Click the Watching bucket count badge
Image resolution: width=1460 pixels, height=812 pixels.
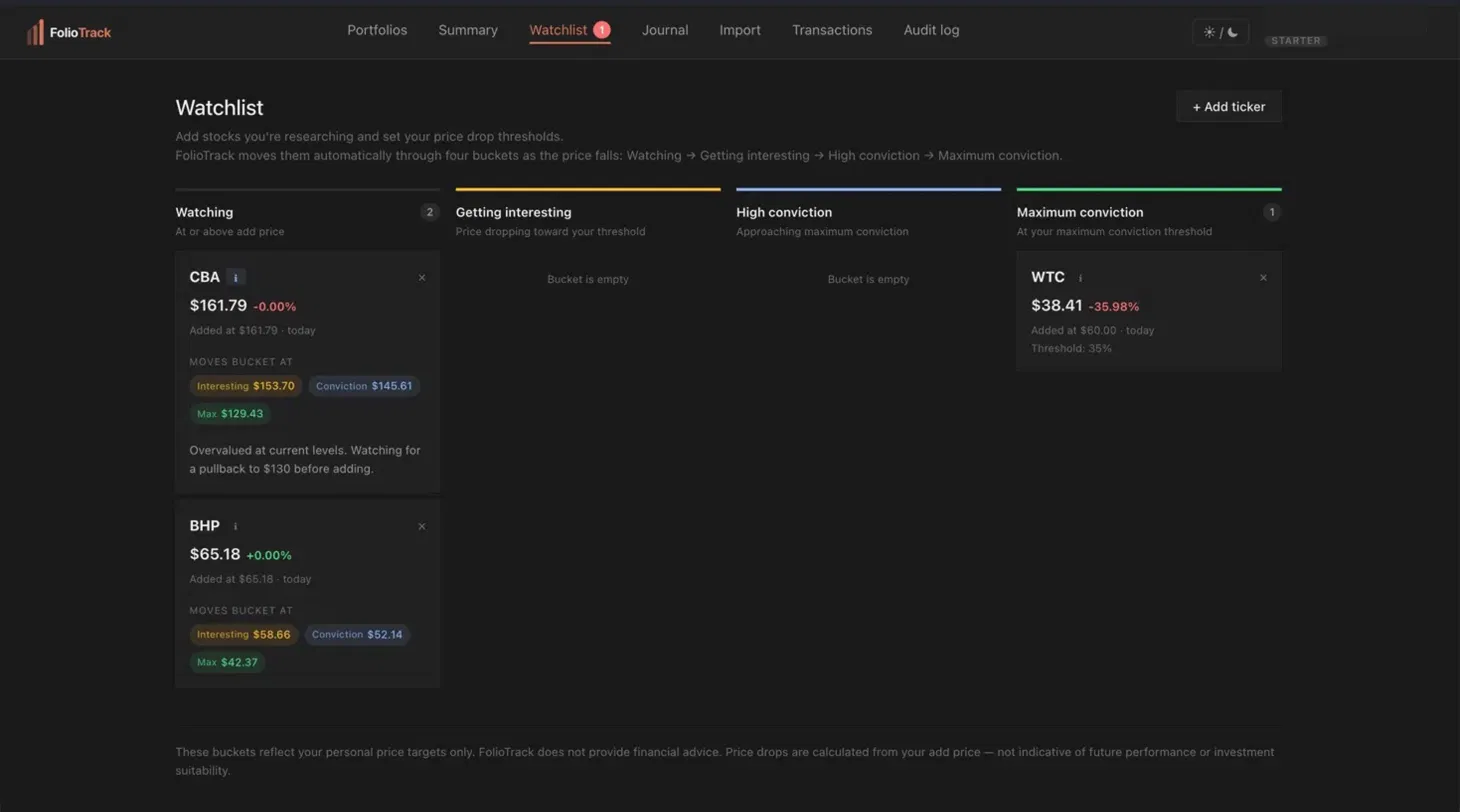point(430,212)
